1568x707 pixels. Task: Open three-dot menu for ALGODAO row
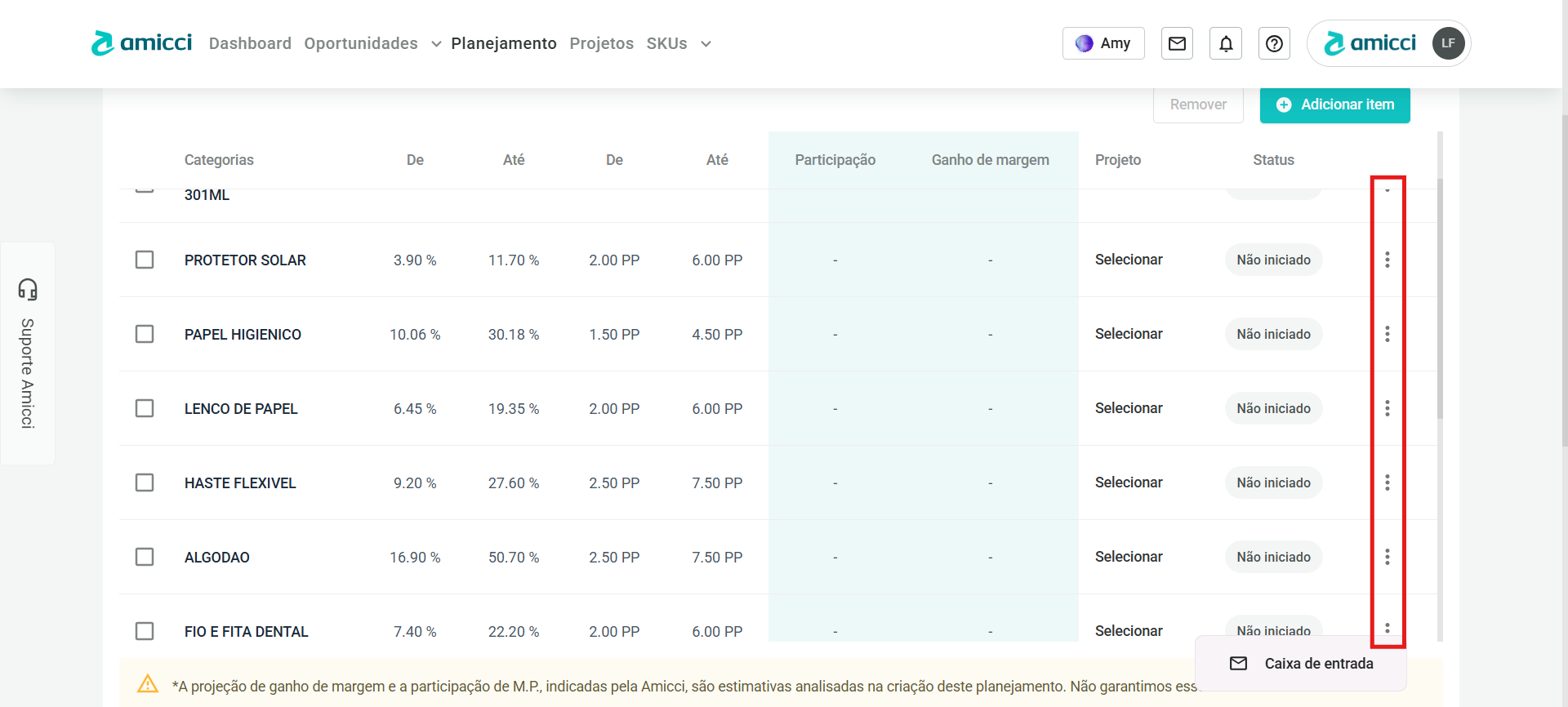1387,557
